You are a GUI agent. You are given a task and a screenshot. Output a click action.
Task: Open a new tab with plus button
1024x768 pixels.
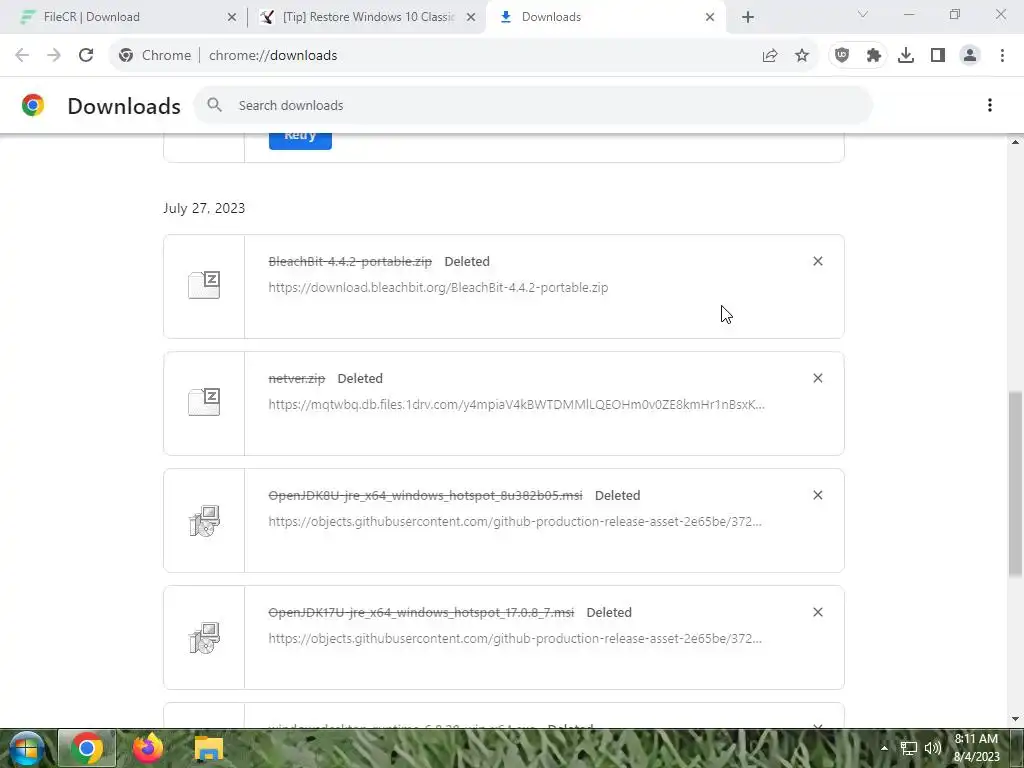[748, 17]
